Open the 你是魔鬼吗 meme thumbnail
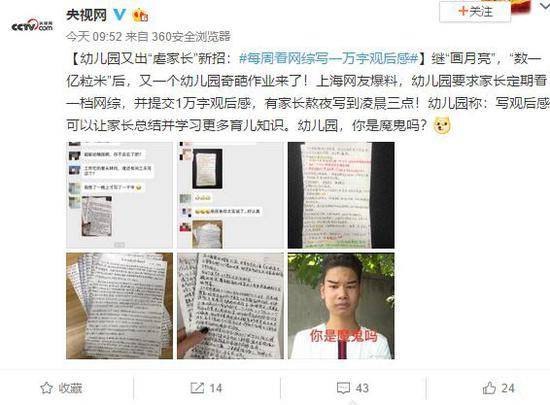The width and height of the screenshot is (550, 405). tap(341, 306)
